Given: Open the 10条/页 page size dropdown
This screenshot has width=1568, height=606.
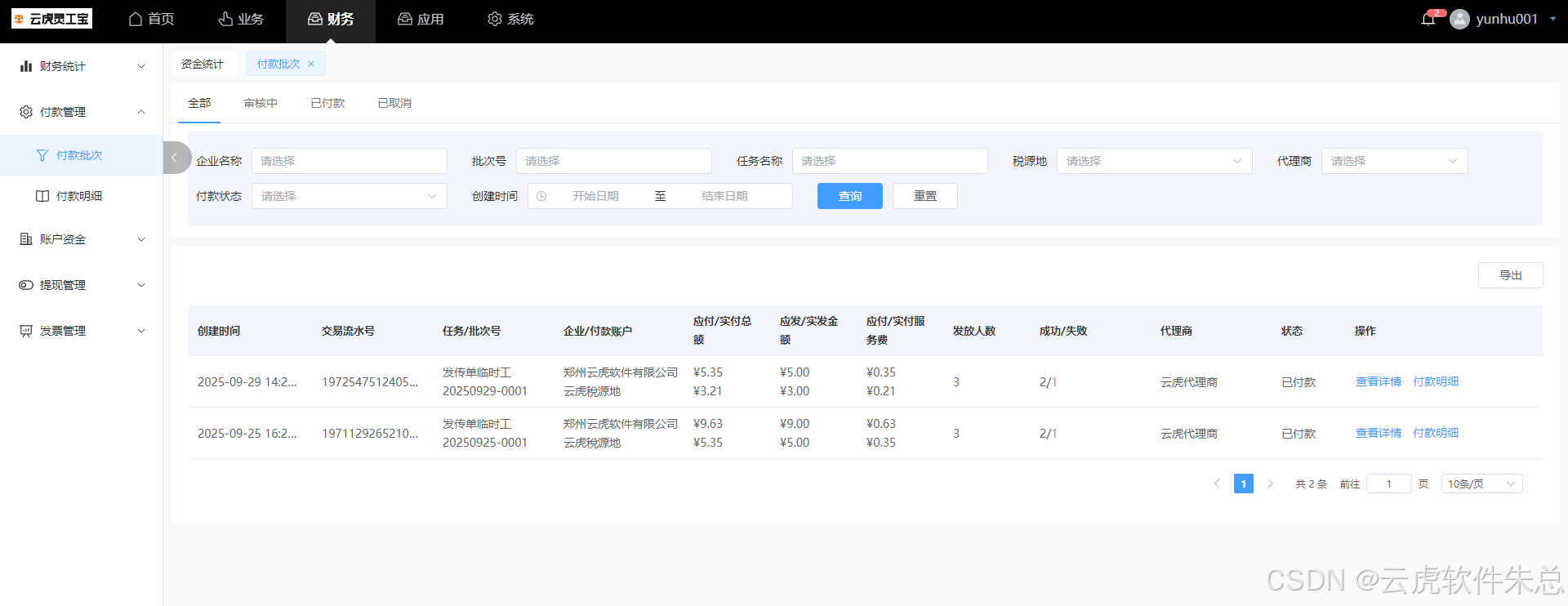Looking at the screenshot, I should 1481,483.
